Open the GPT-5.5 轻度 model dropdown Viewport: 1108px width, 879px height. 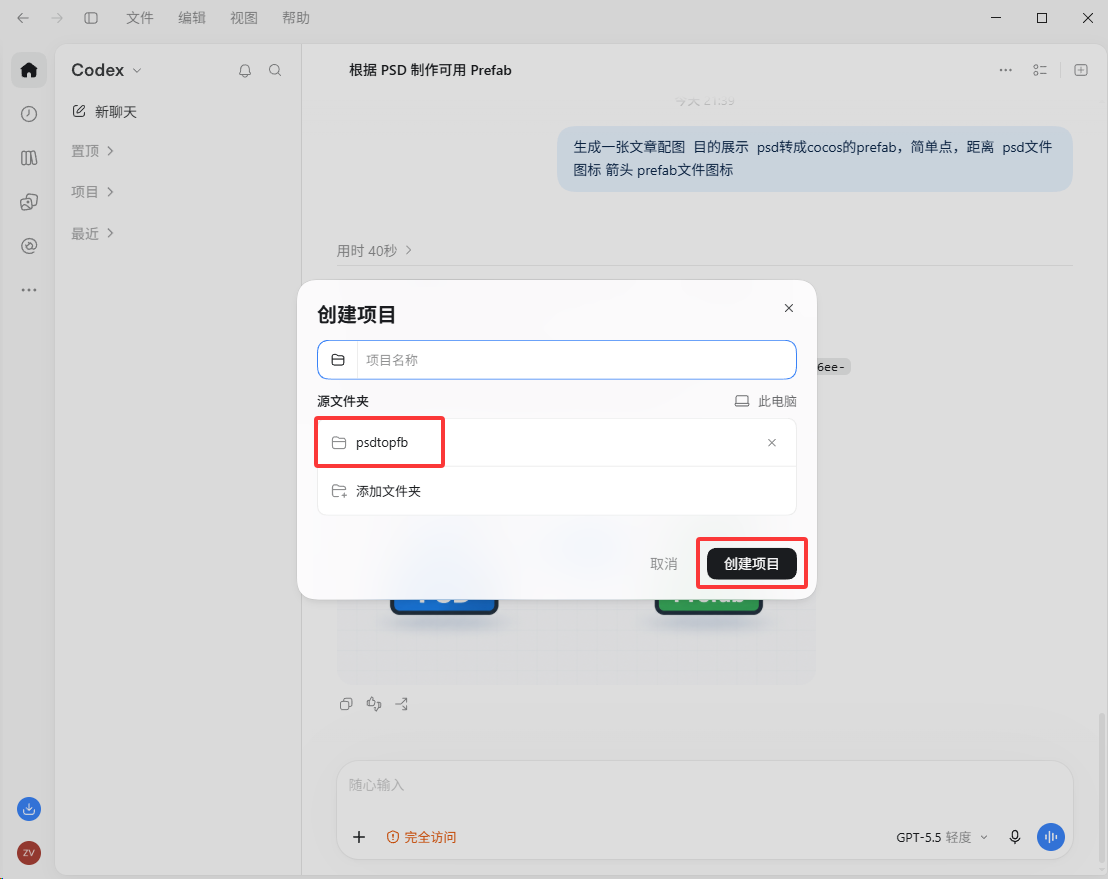942,837
